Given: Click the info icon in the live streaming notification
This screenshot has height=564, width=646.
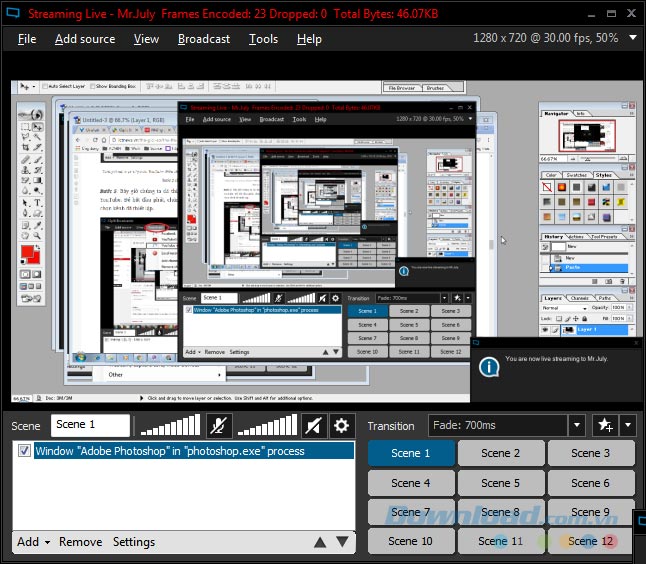Looking at the screenshot, I should [x=489, y=366].
